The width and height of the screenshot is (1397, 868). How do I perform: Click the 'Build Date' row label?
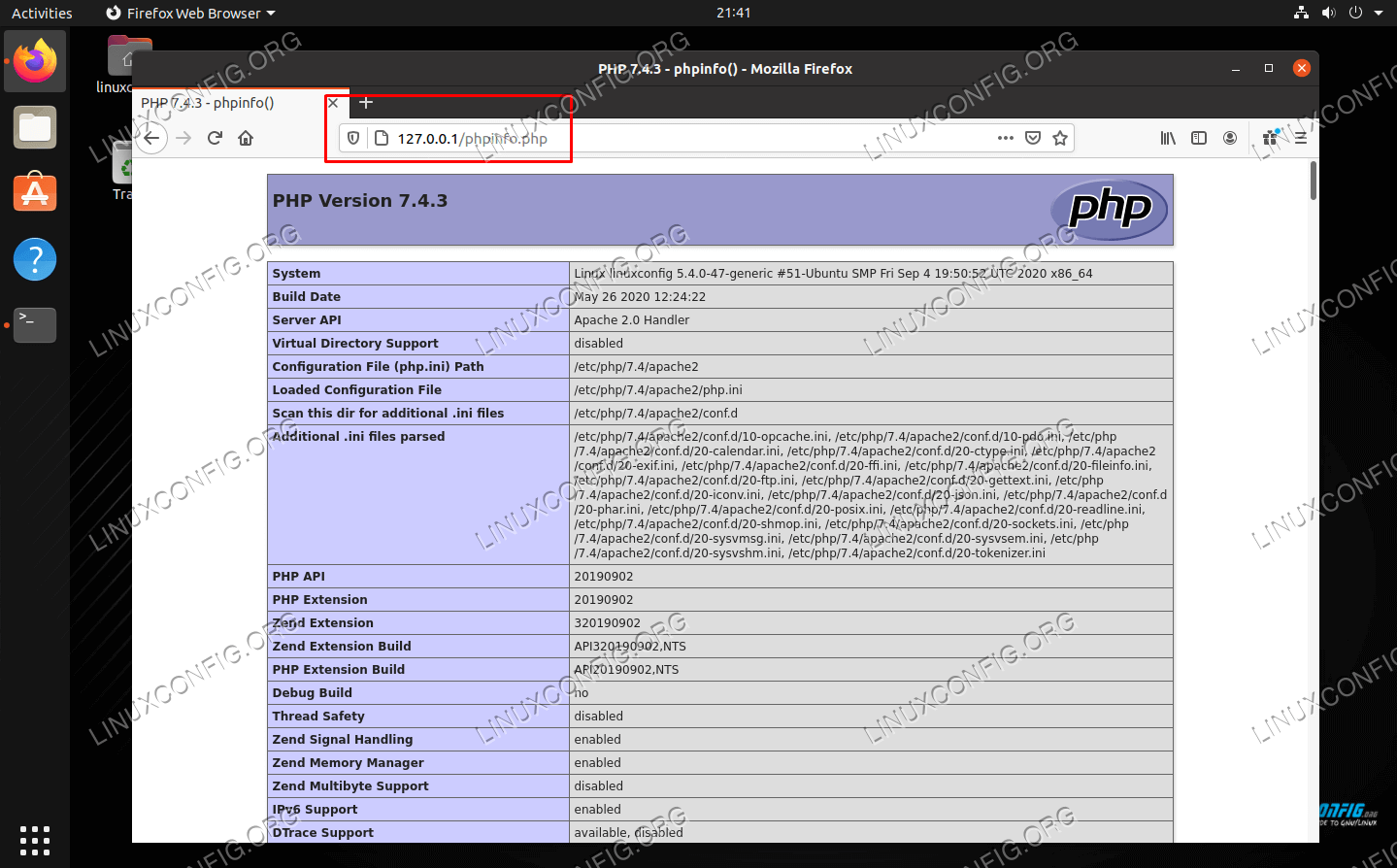(x=307, y=296)
